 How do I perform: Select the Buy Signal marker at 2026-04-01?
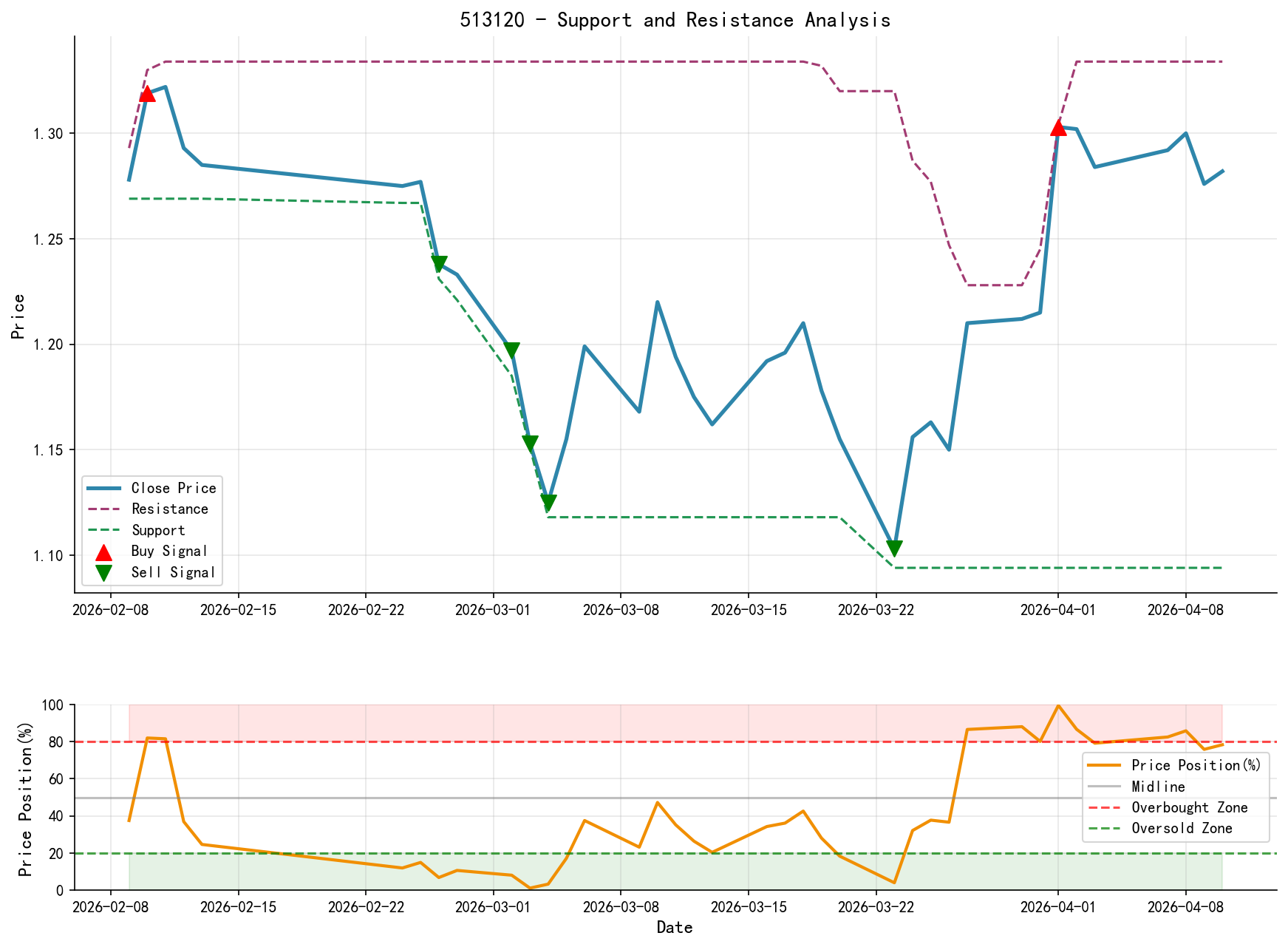coord(1058,128)
